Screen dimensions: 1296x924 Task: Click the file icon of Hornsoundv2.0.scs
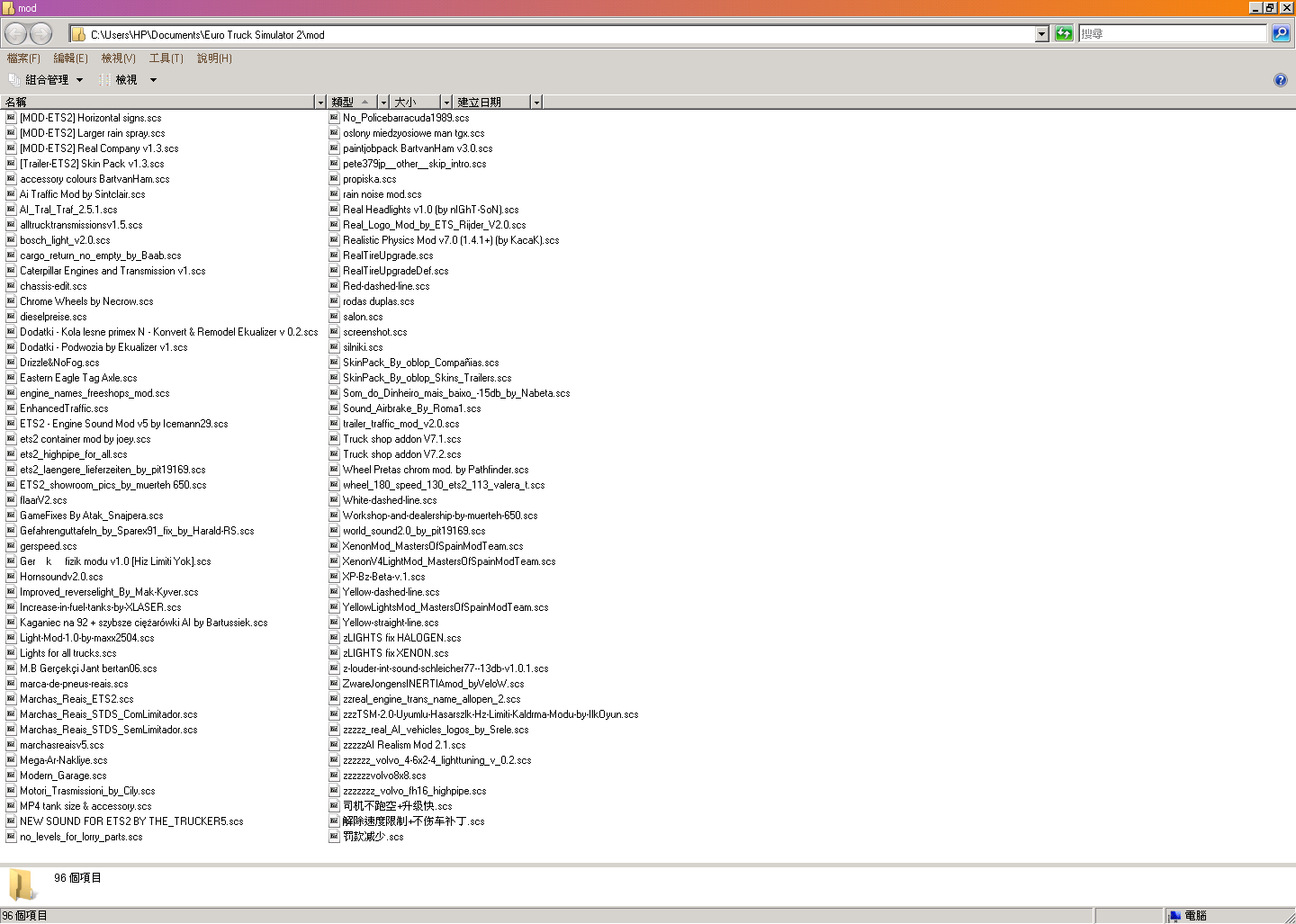coord(11,577)
